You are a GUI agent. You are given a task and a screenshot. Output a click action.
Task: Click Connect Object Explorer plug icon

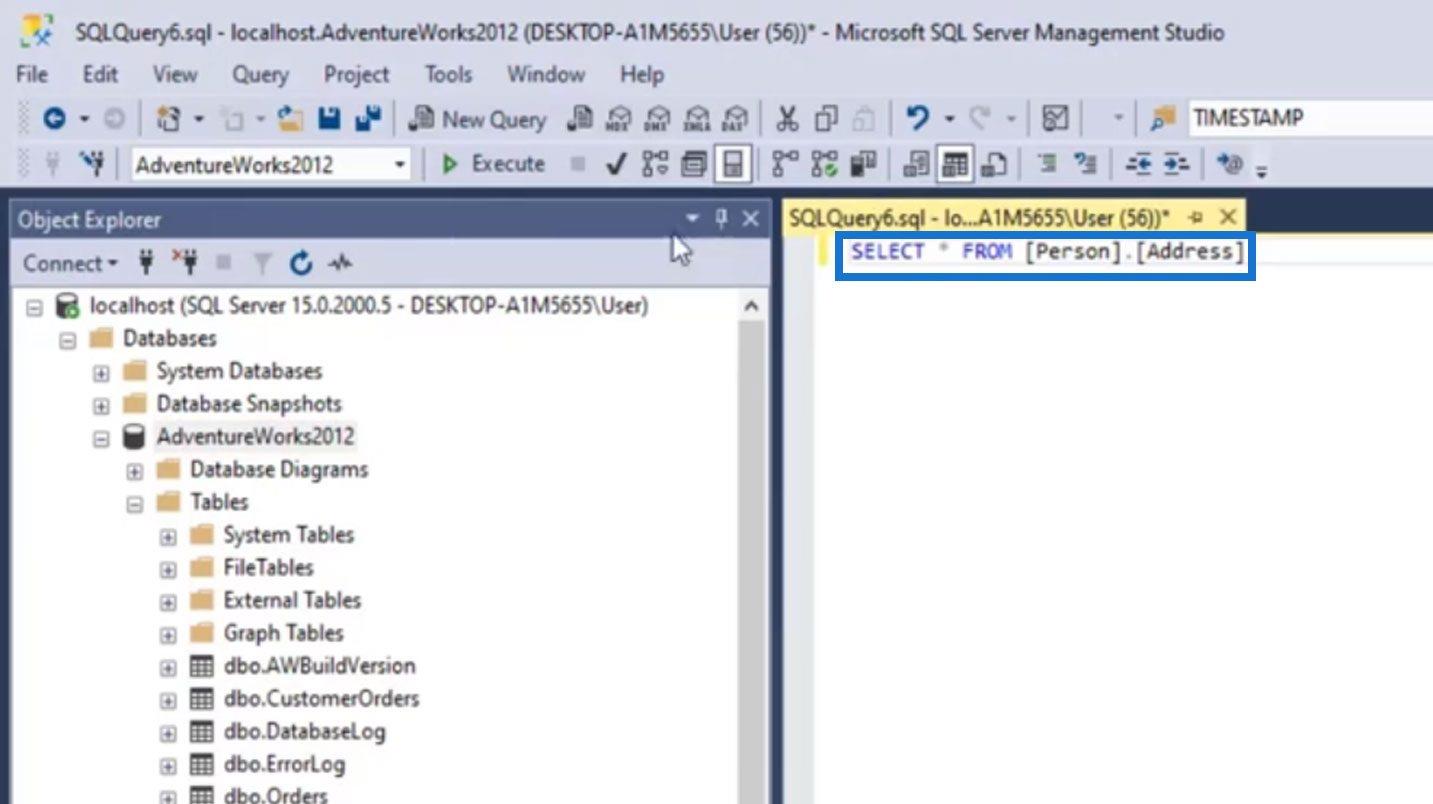pyautogui.click(x=146, y=263)
